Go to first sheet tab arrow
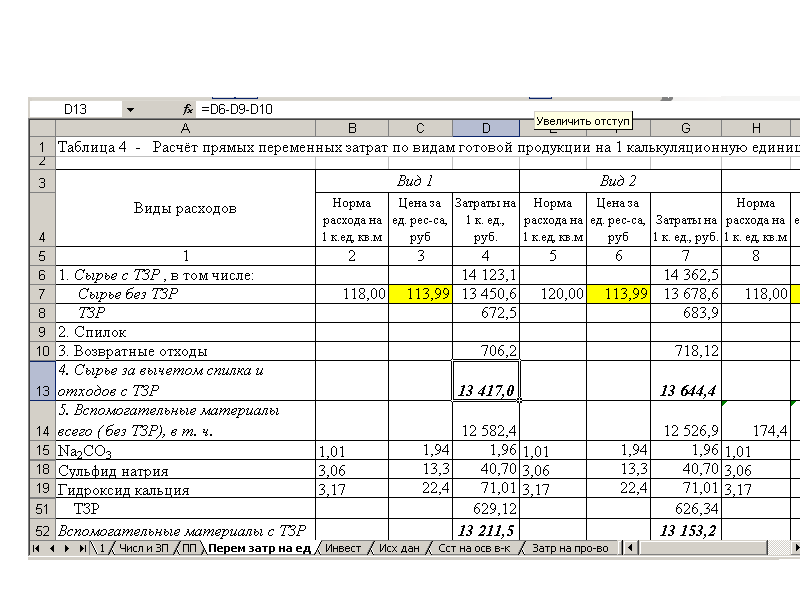800x600 pixels. 36,548
